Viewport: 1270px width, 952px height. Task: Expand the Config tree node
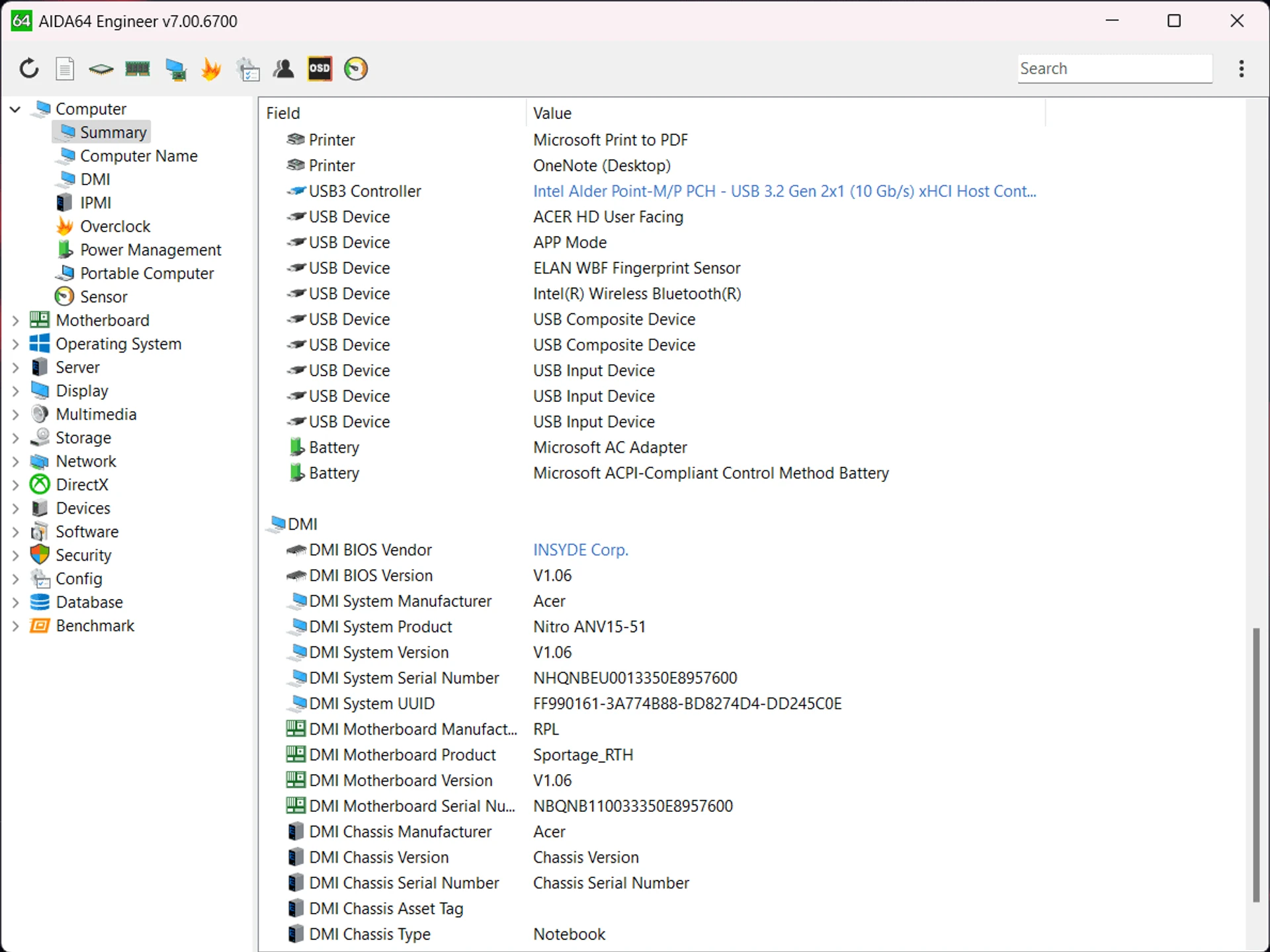pyautogui.click(x=15, y=578)
